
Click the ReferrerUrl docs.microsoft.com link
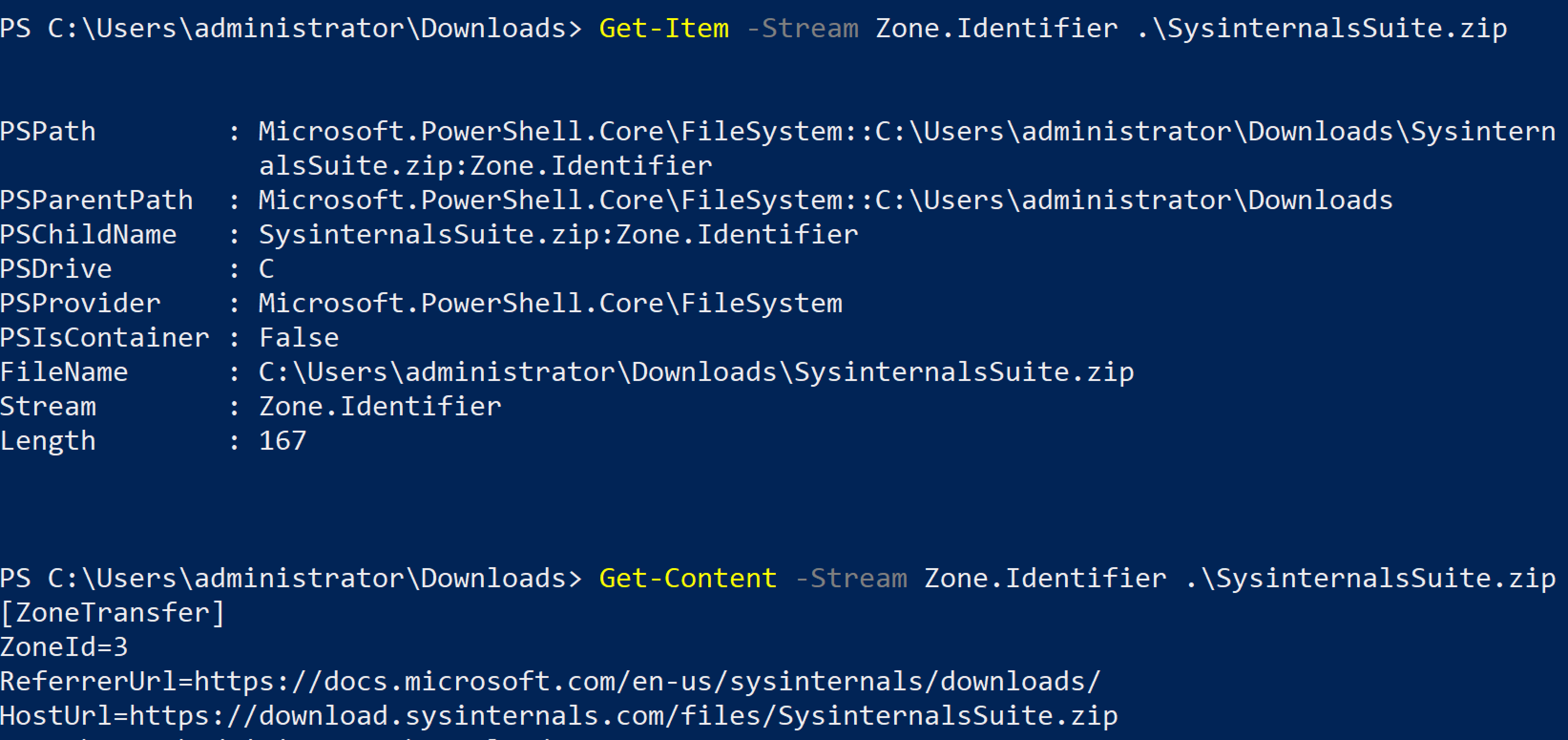coord(647,681)
